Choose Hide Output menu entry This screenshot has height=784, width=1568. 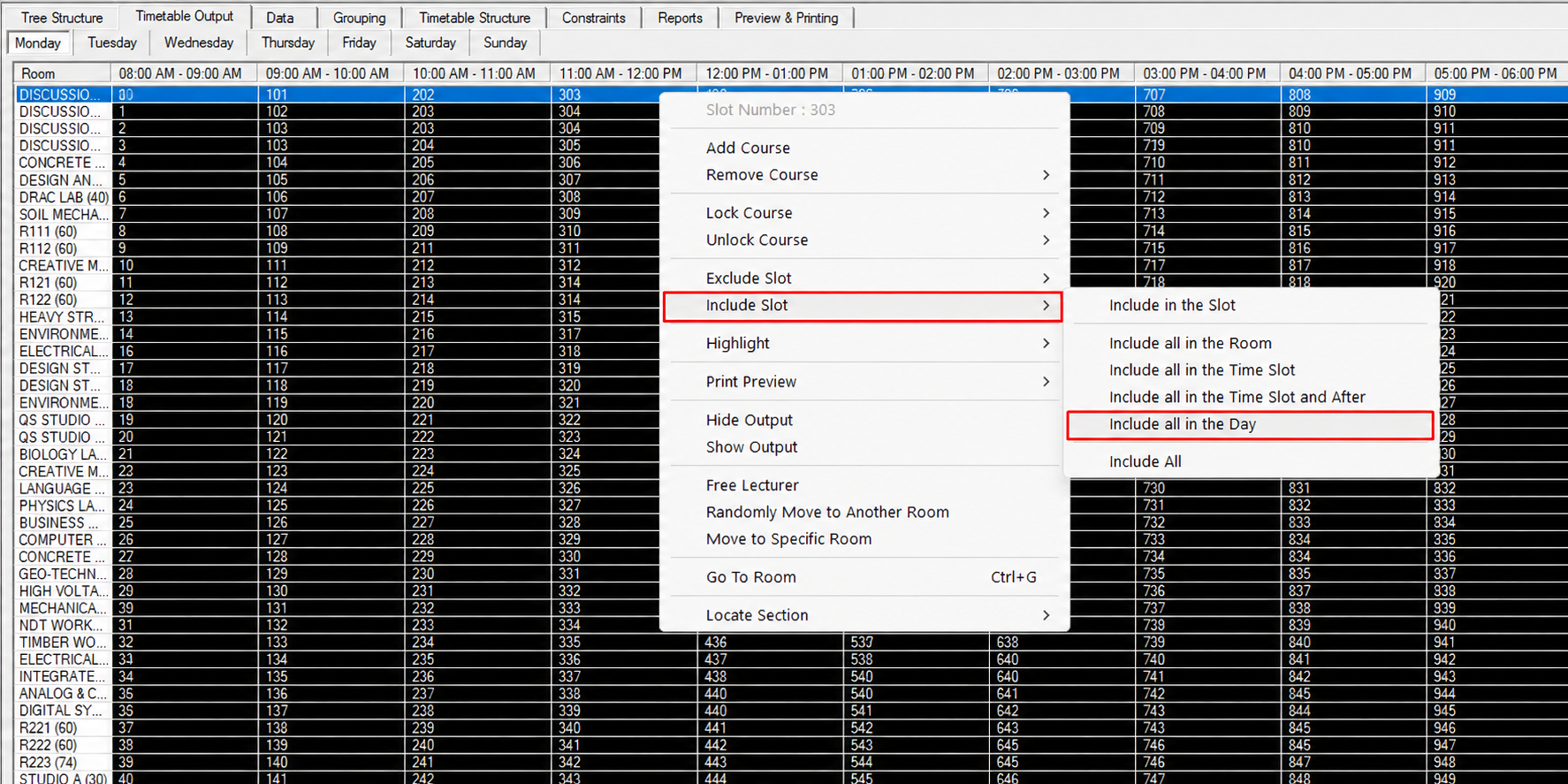pos(864,420)
